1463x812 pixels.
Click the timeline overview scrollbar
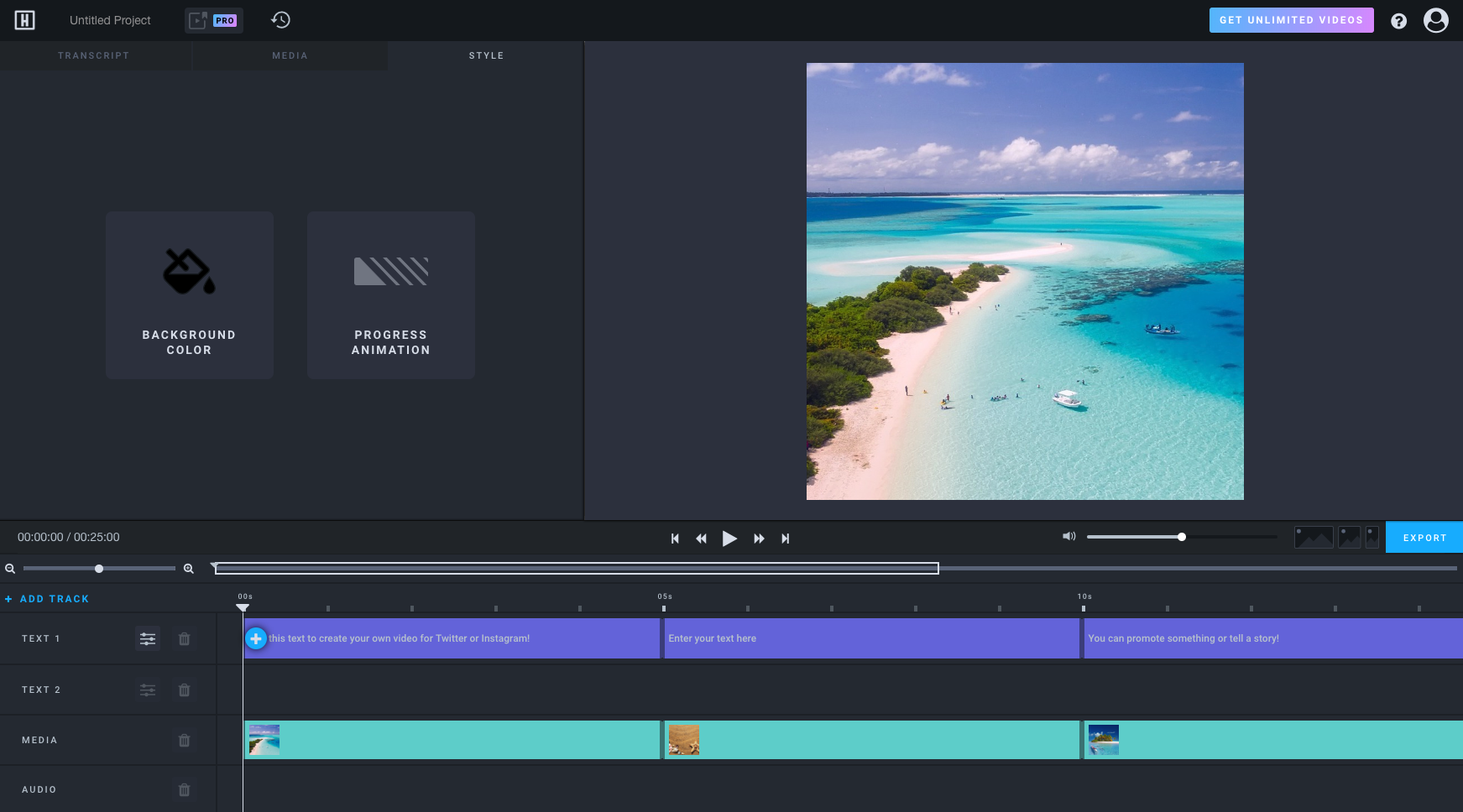(577, 569)
